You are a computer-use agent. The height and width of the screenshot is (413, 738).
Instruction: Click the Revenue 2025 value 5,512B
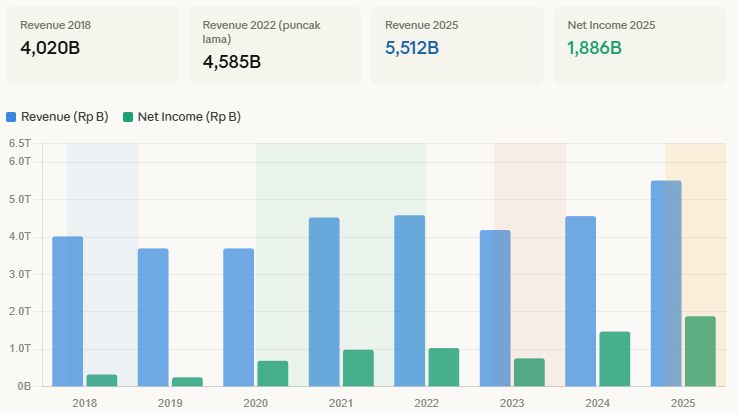(412, 47)
